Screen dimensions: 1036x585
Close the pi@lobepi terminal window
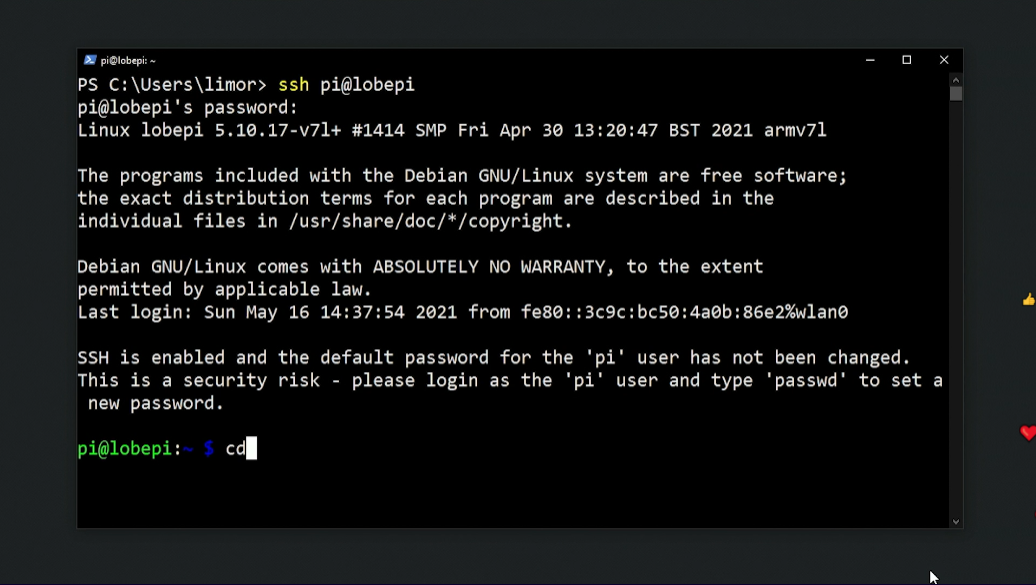943,60
